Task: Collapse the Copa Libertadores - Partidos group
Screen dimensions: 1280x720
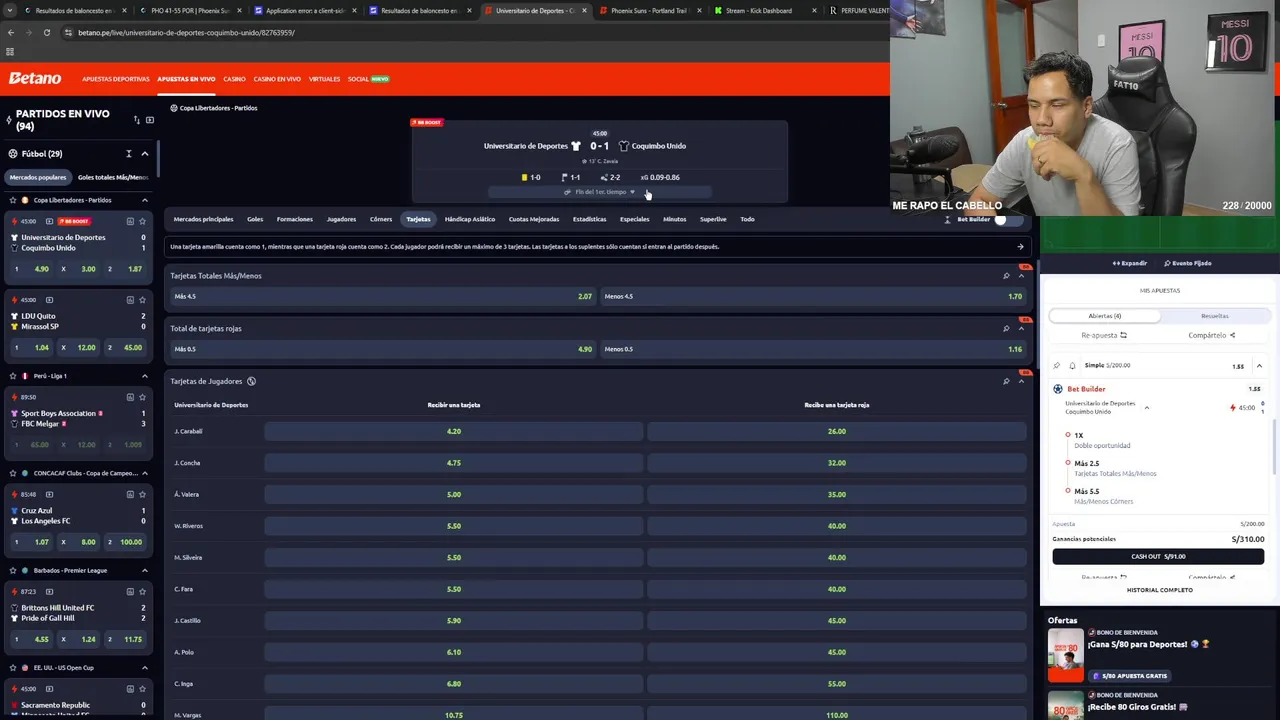Action: tap(145, 200)
